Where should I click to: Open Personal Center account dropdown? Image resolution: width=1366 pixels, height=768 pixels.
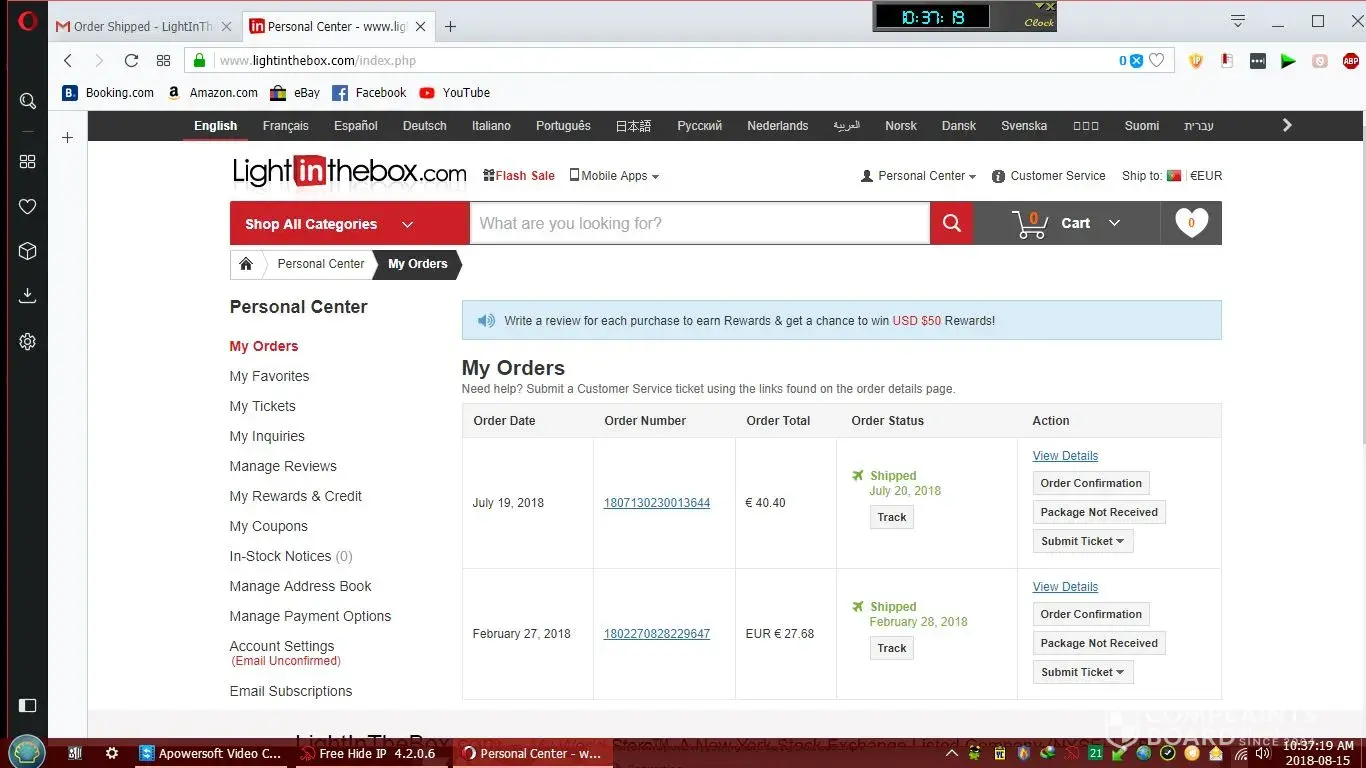pyautogui.click(x=919, y=176)
